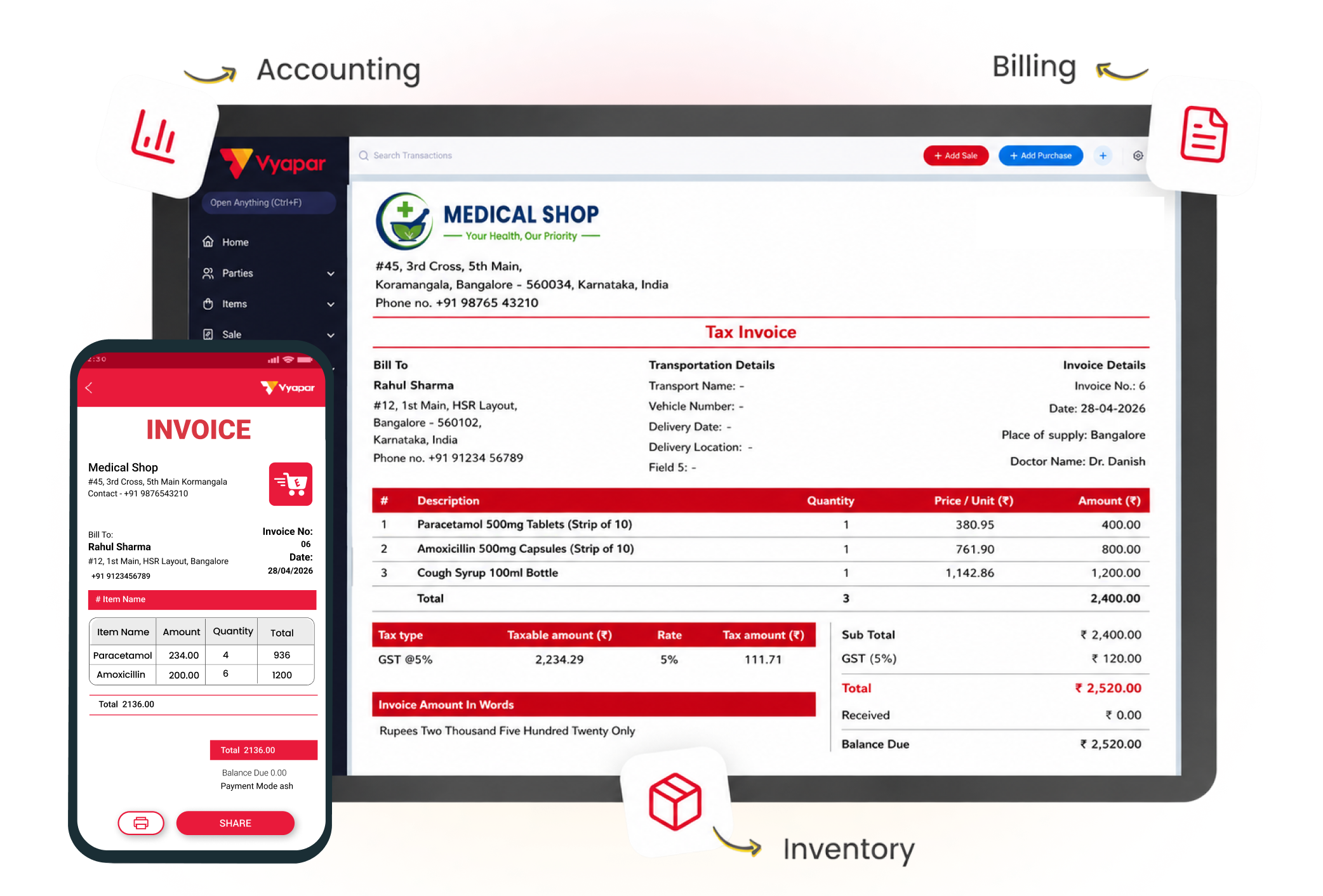Click the amount 1,200.00 cell
Screen dimensions: 1323x896
pos(1115,573)
